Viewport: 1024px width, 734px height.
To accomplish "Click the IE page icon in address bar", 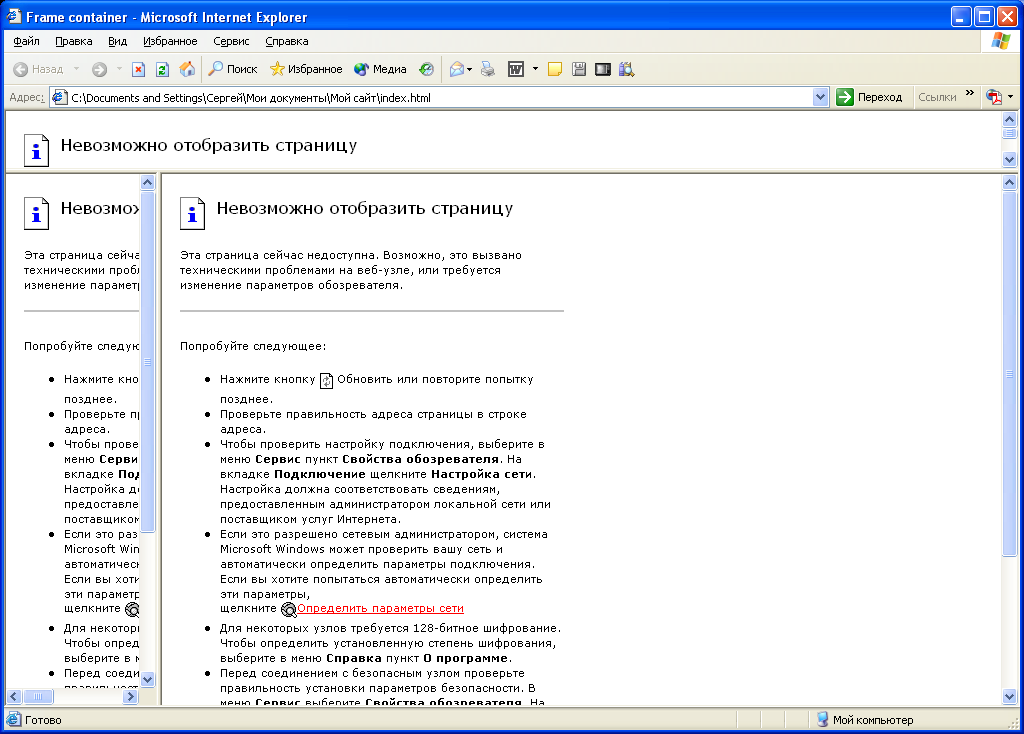I will [x=59, y=98].
